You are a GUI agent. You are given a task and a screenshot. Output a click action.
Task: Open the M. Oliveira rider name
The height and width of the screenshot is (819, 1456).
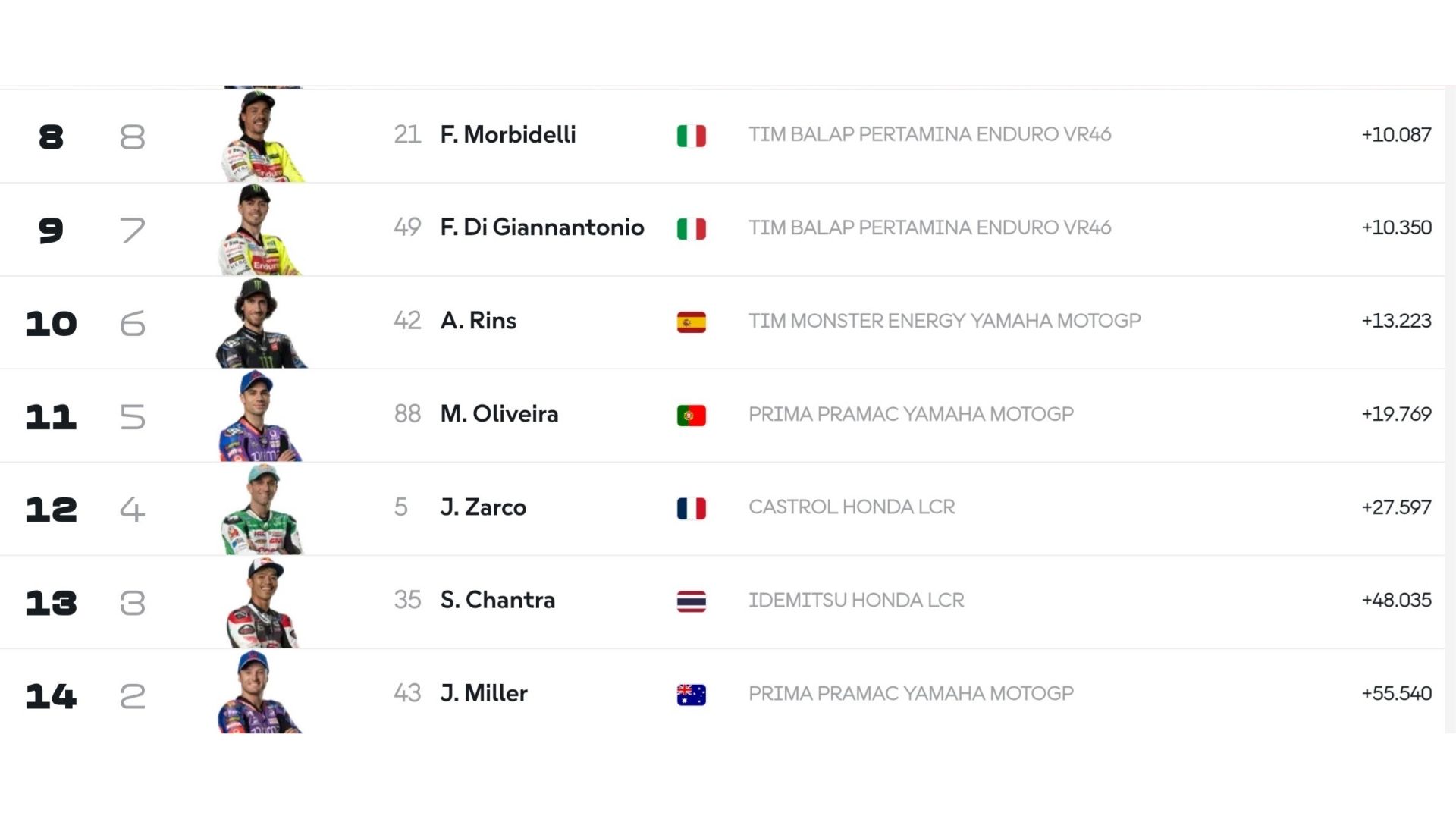click(x=499, y=413)
